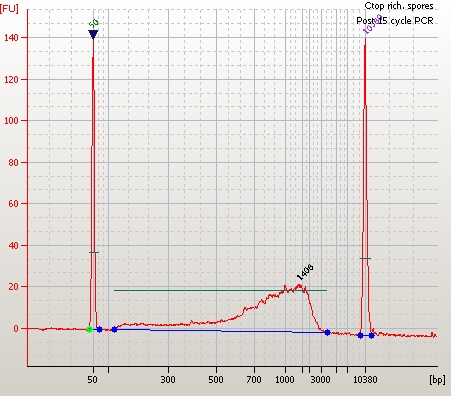
Task: Click the [FU] y-axis unit label
Action: (9, 8)
